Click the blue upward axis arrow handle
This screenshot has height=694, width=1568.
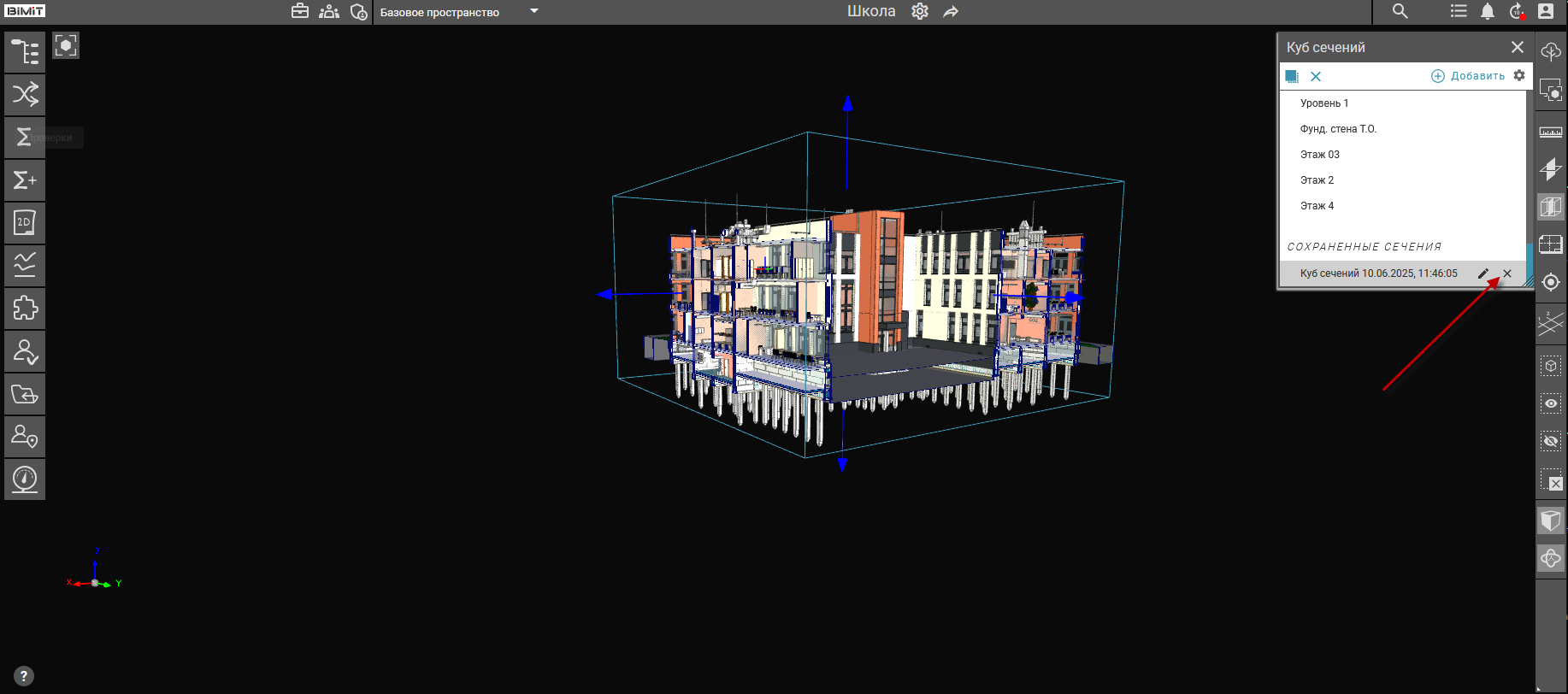click(x=847, y=103)
